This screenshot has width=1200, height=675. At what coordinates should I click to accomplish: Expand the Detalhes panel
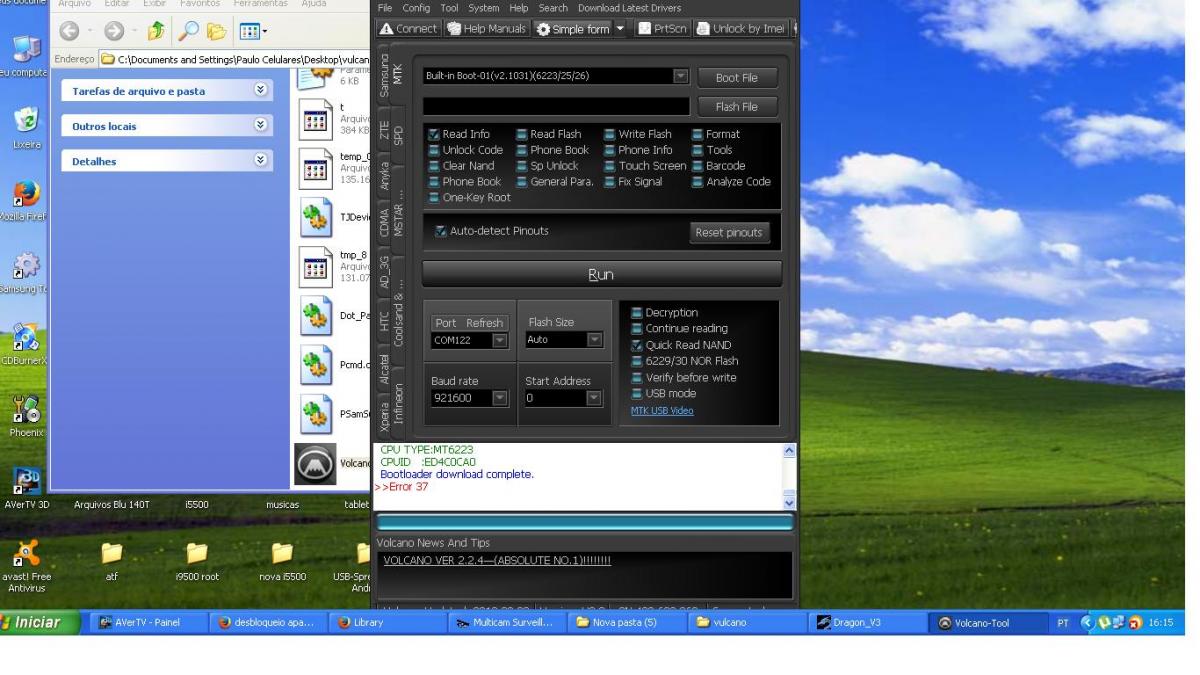tap(262, 160)
